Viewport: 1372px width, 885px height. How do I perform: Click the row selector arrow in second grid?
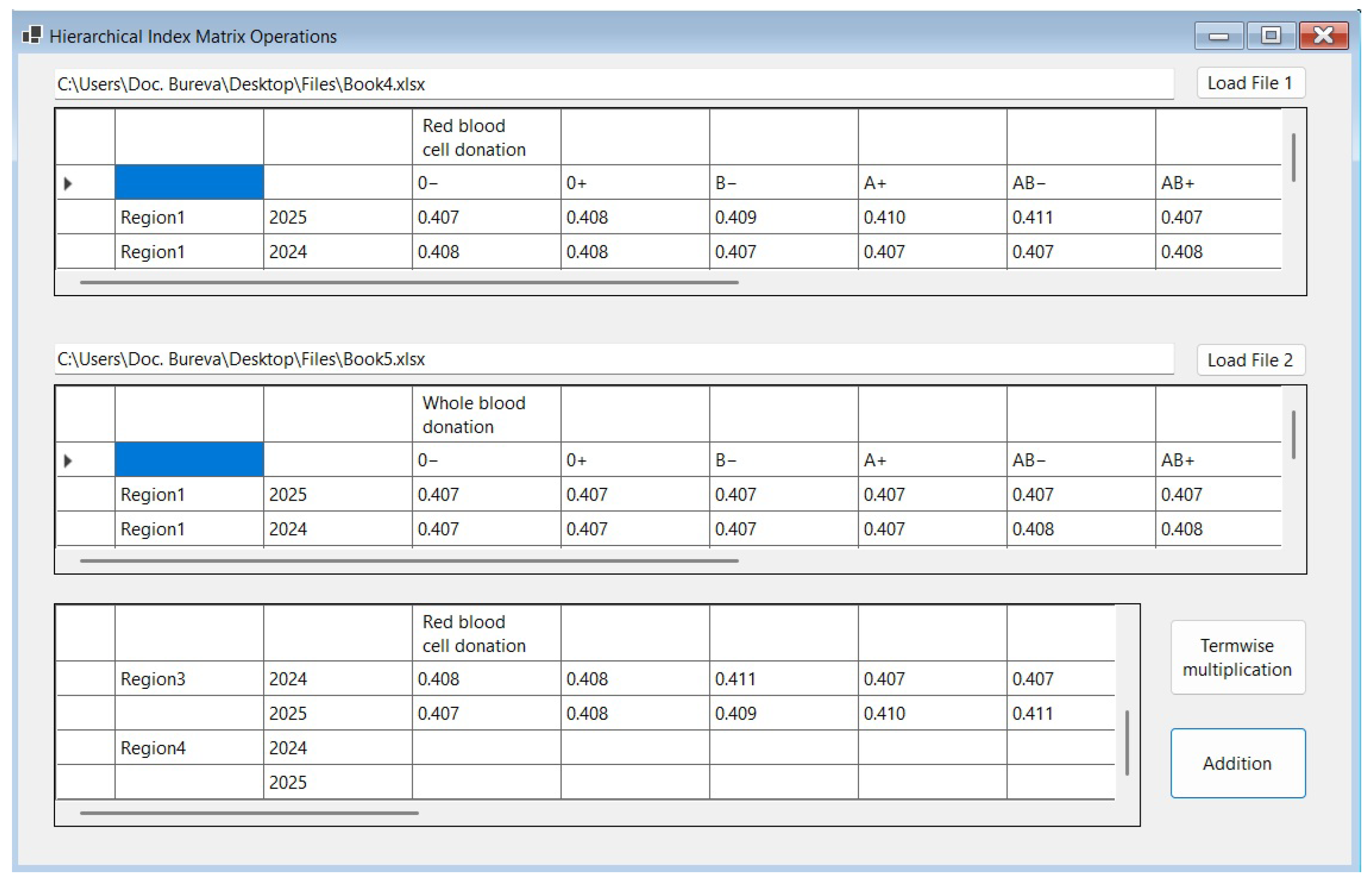coord(68,460)
